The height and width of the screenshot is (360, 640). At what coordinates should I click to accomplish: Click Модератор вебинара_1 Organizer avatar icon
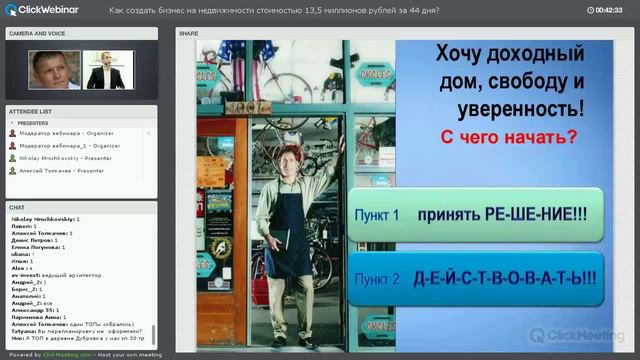13,146
